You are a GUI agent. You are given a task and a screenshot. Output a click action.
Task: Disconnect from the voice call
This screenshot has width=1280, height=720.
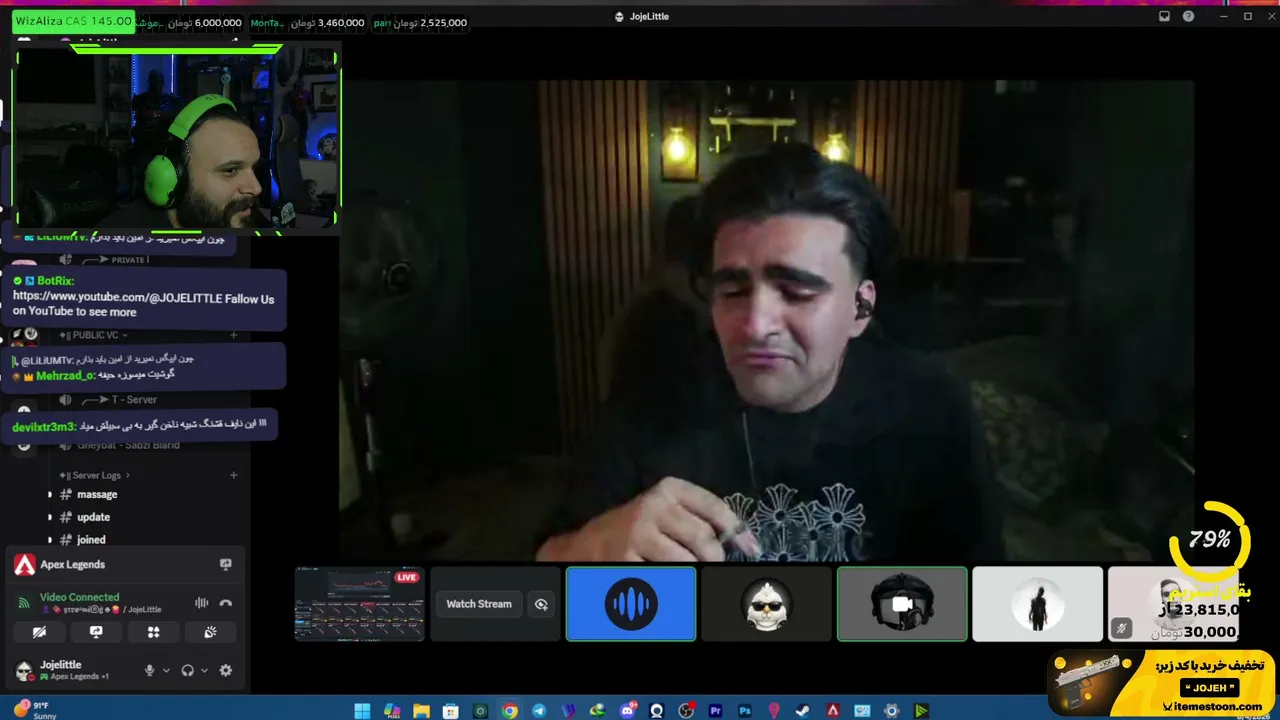tap(226, 603)
